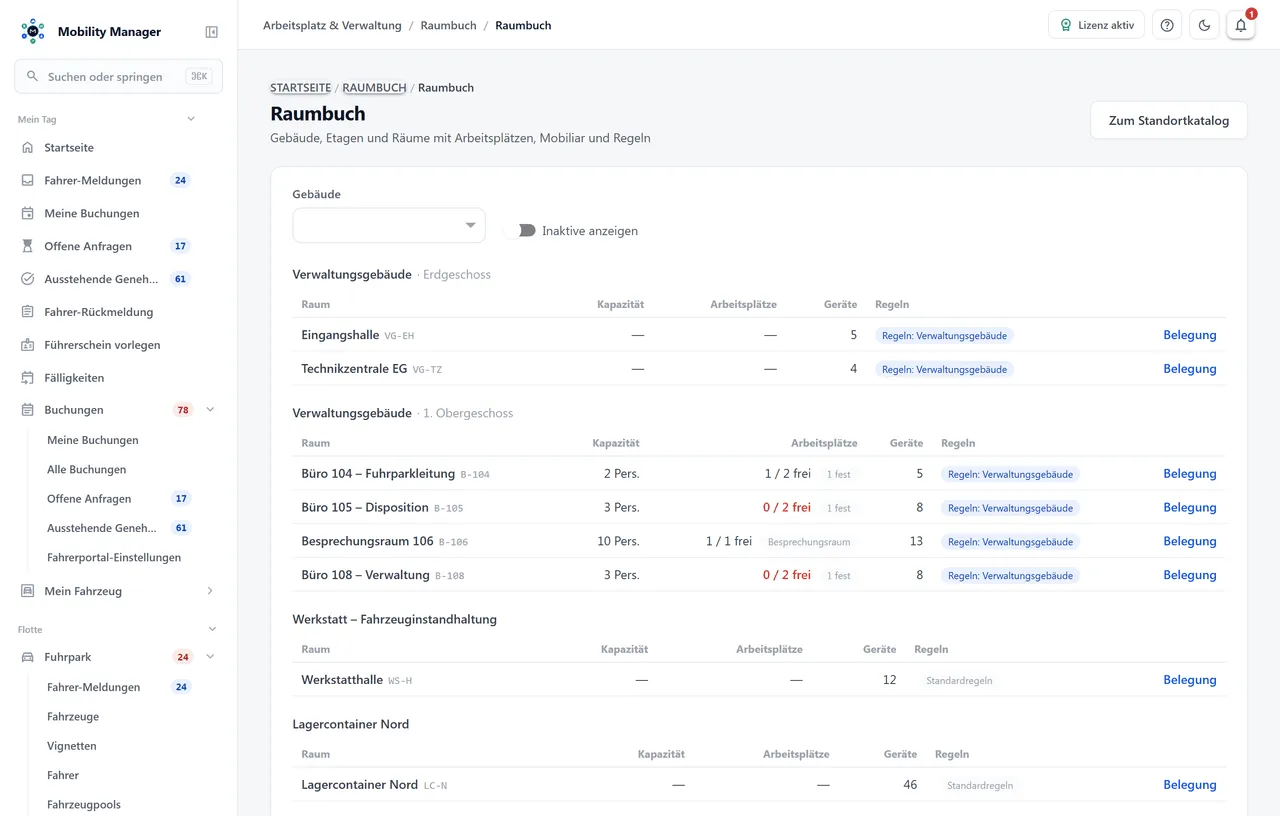Image resolution: width=1280 pixels, height=816 pixels.
Task: Open notifications bell icon
Action: click(x=1241, y=25)
